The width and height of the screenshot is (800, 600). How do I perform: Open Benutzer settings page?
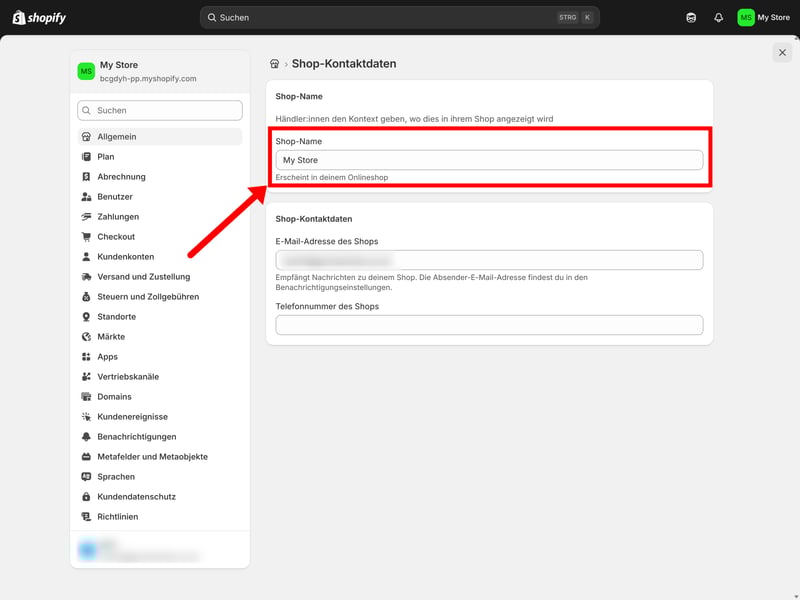115,197
